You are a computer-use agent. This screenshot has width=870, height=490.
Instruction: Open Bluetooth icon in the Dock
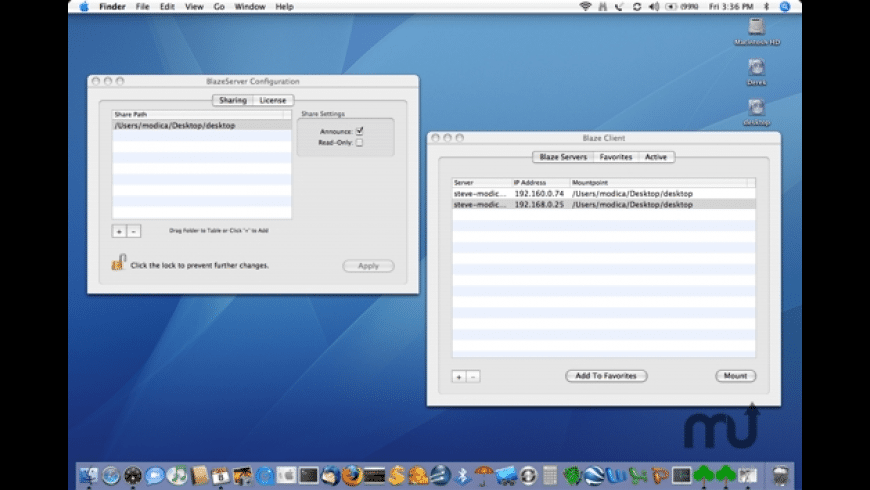(462, 476)
